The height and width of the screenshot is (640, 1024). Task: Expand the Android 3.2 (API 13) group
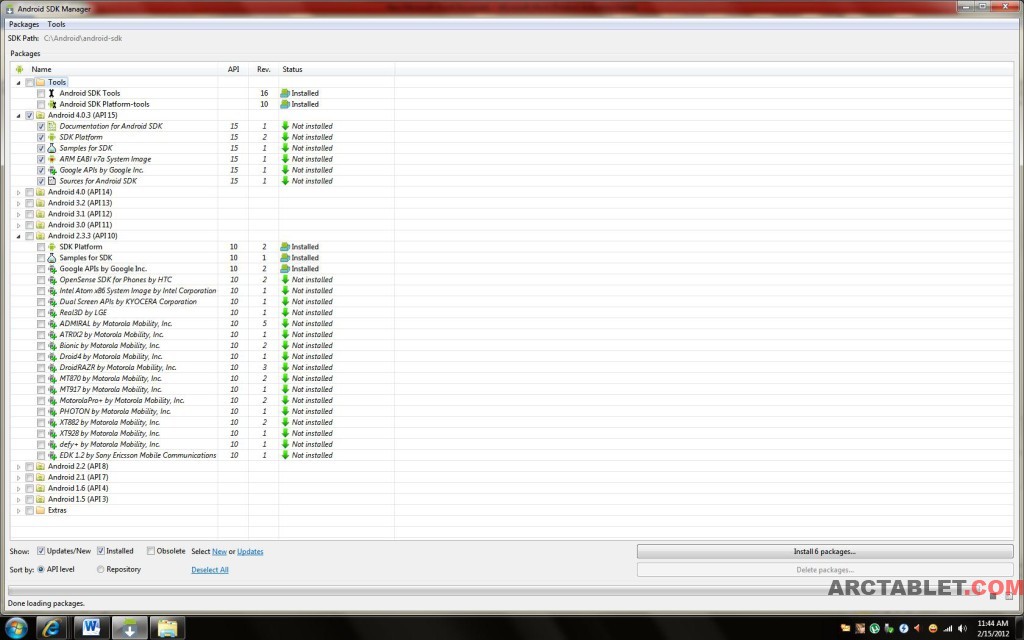tap(18, 203)
